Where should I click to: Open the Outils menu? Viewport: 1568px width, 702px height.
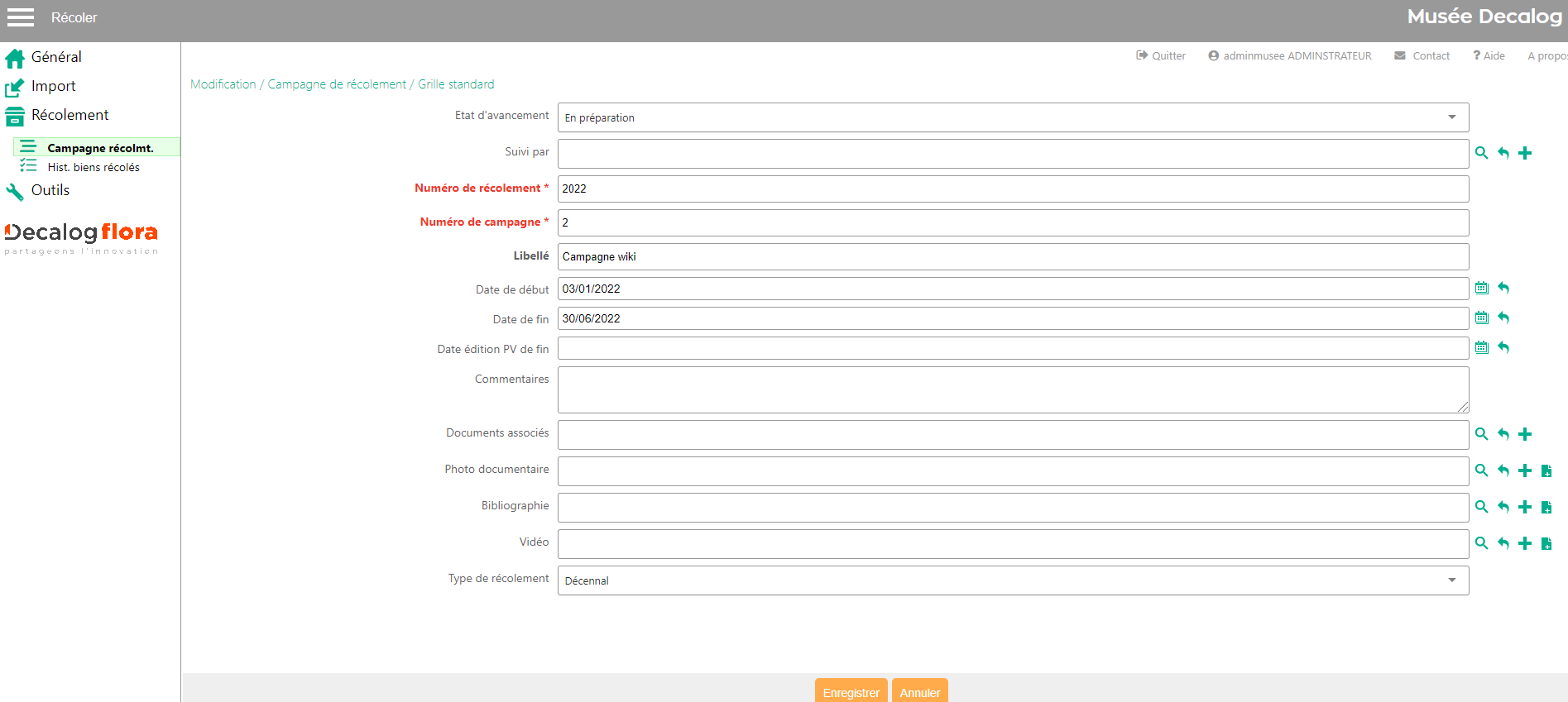pos(50,190)
